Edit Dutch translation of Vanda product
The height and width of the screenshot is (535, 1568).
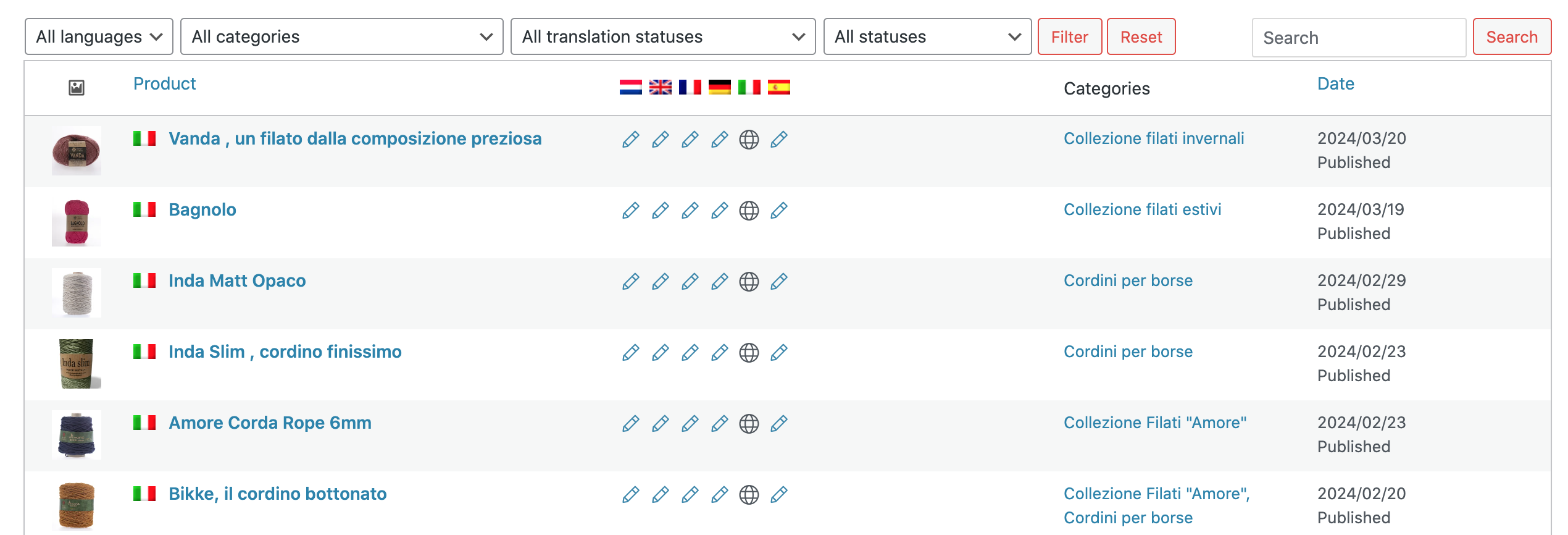pos(630,140)
